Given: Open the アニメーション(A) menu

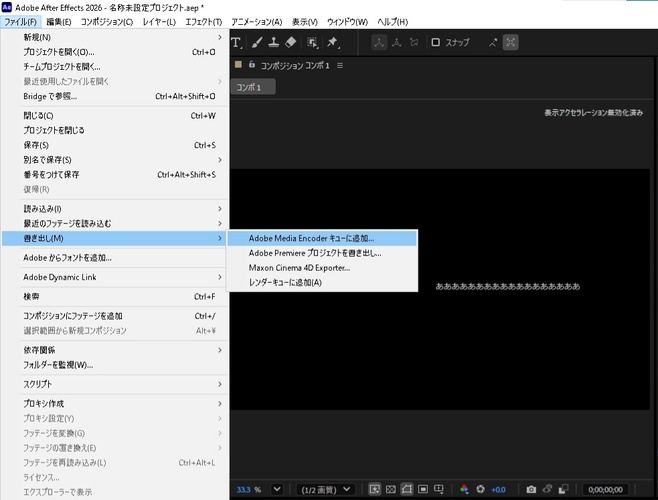Looking at the screenshot, I should [257, 22].
